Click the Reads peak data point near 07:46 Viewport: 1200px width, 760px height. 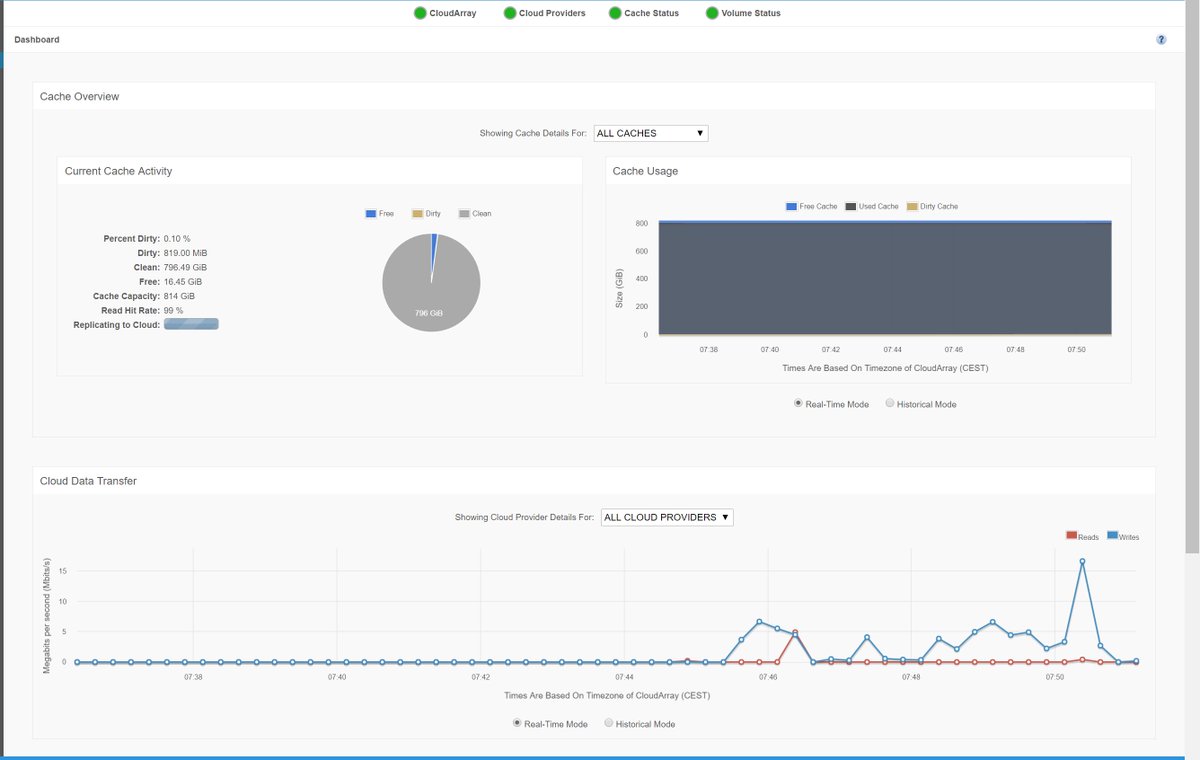795,632
